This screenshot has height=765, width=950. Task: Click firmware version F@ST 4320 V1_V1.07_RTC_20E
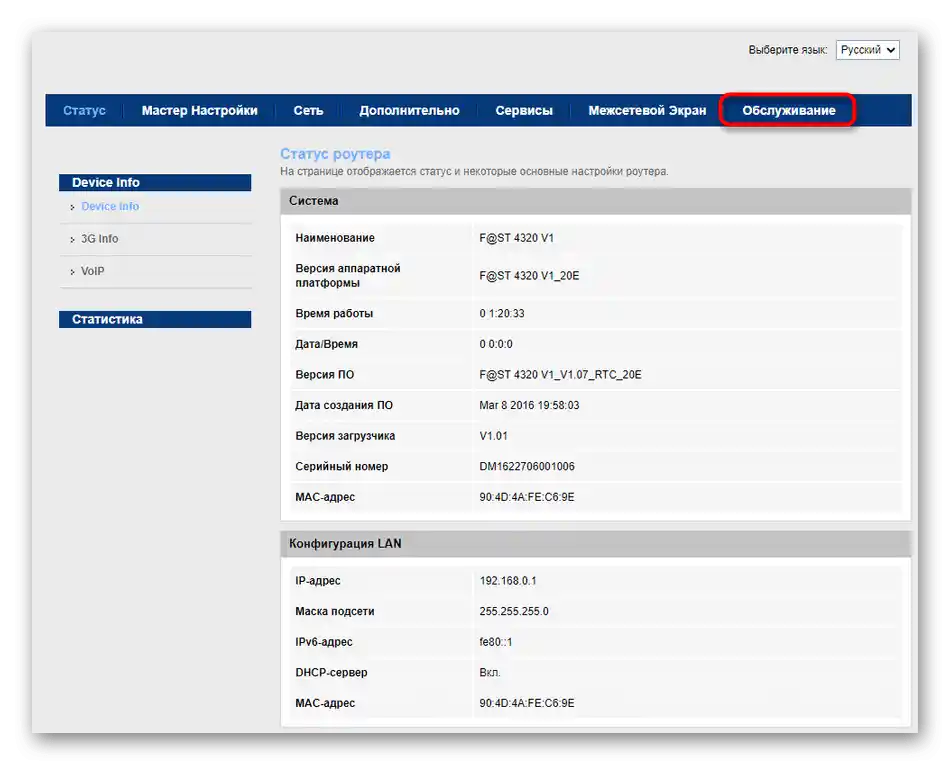pyautogui.click(x=560, y=375)
